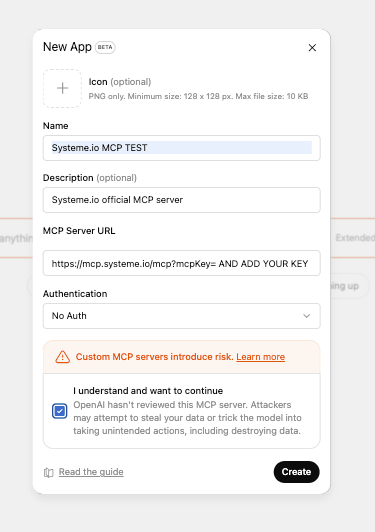Open the Learn more link
The image size is (375, 532).
(261, 357)
